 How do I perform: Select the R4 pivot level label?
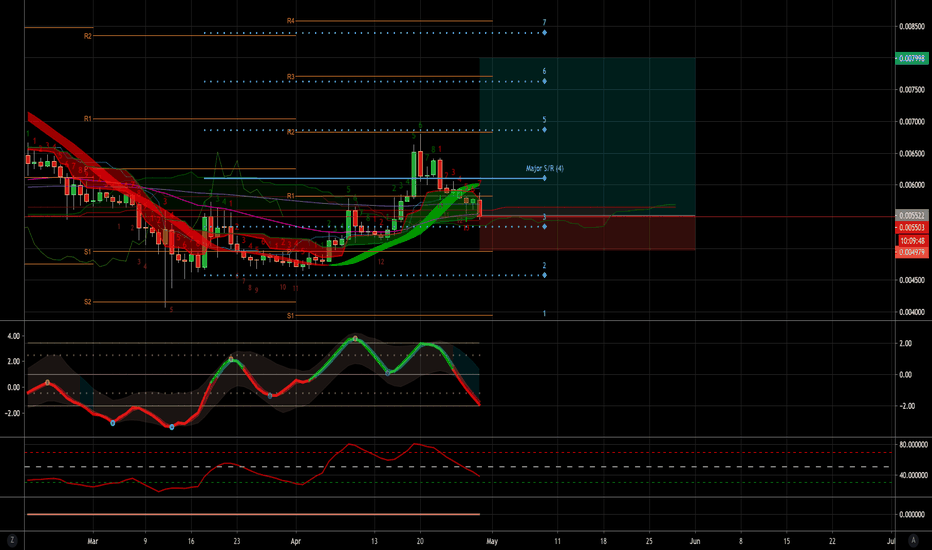[x=291, y=21]
